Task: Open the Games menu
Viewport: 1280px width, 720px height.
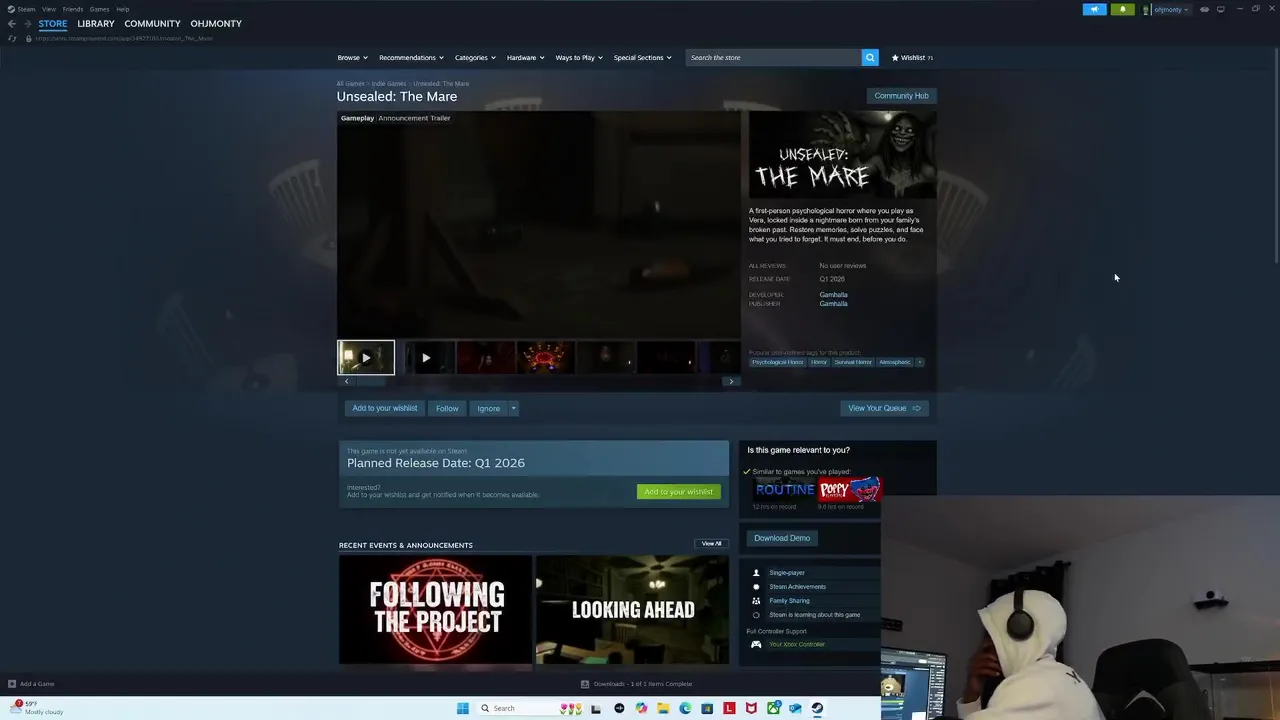Action: 99,9
